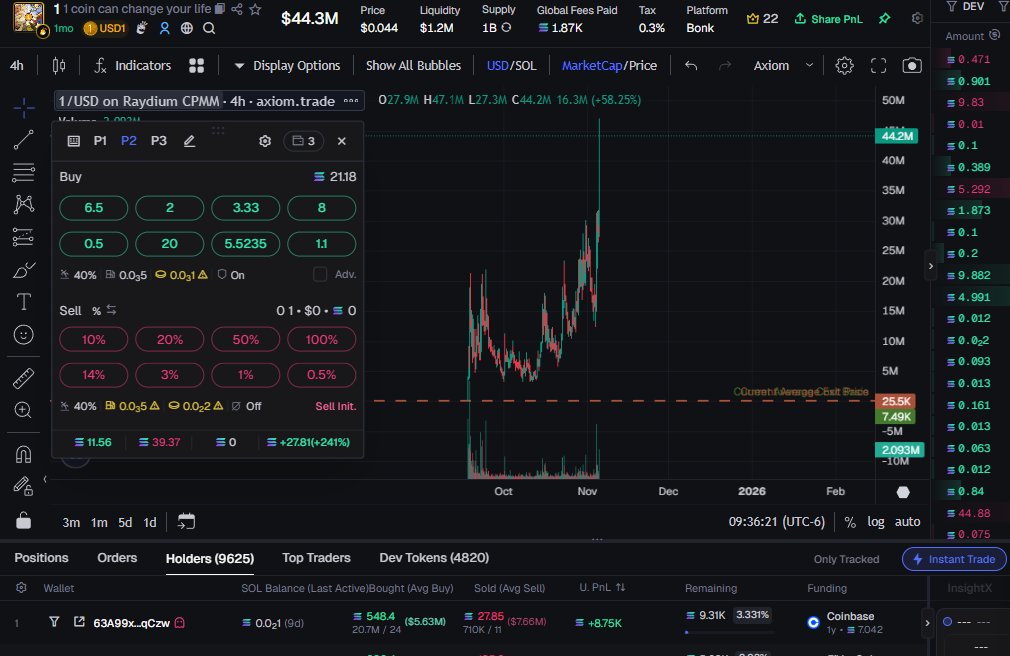Filter by wallet 63A99x..qCzw funnel icon

pos(54,622)
